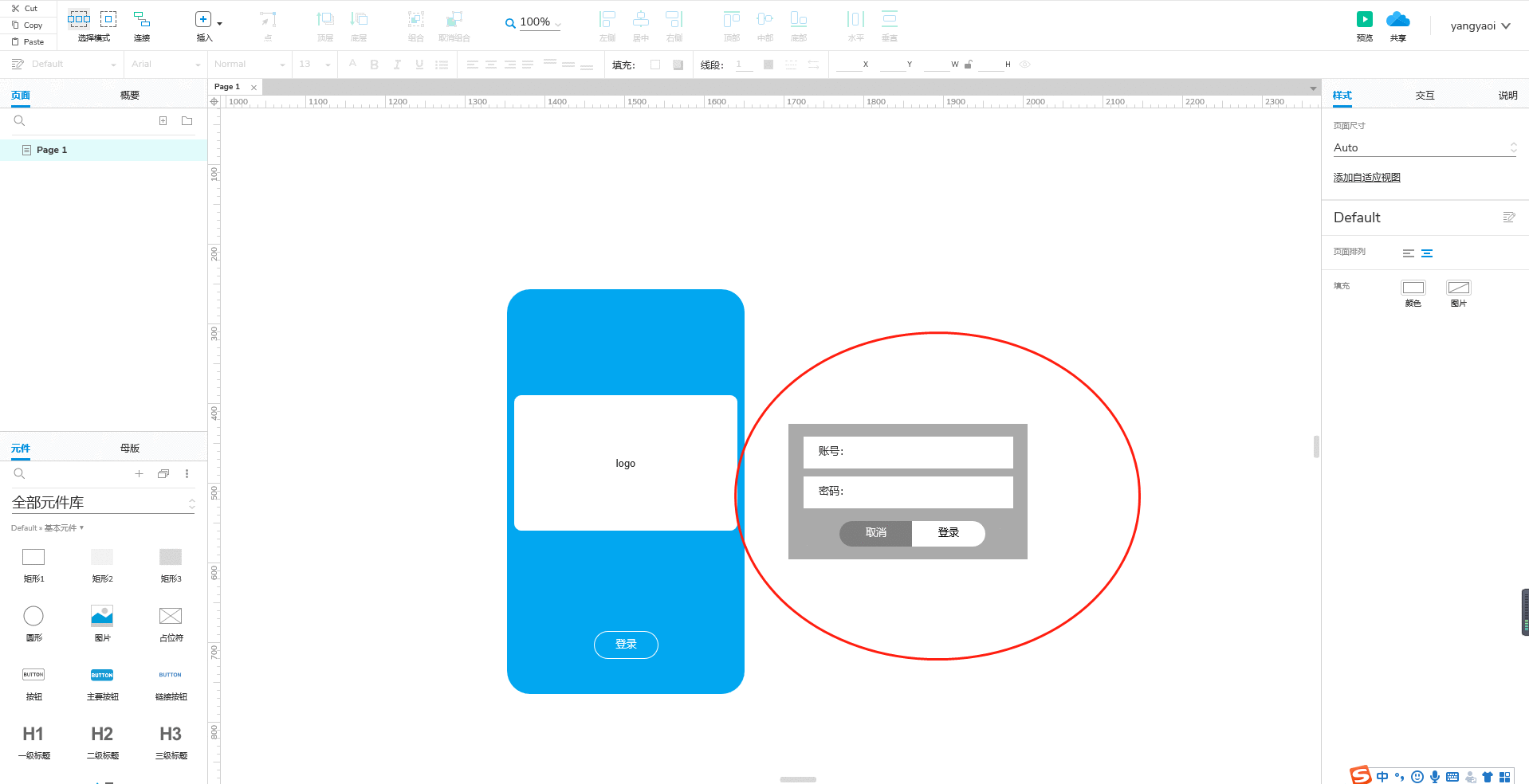1529x784 pixels.
Task: Click the add page icon
Action: [x=163, y=121]
